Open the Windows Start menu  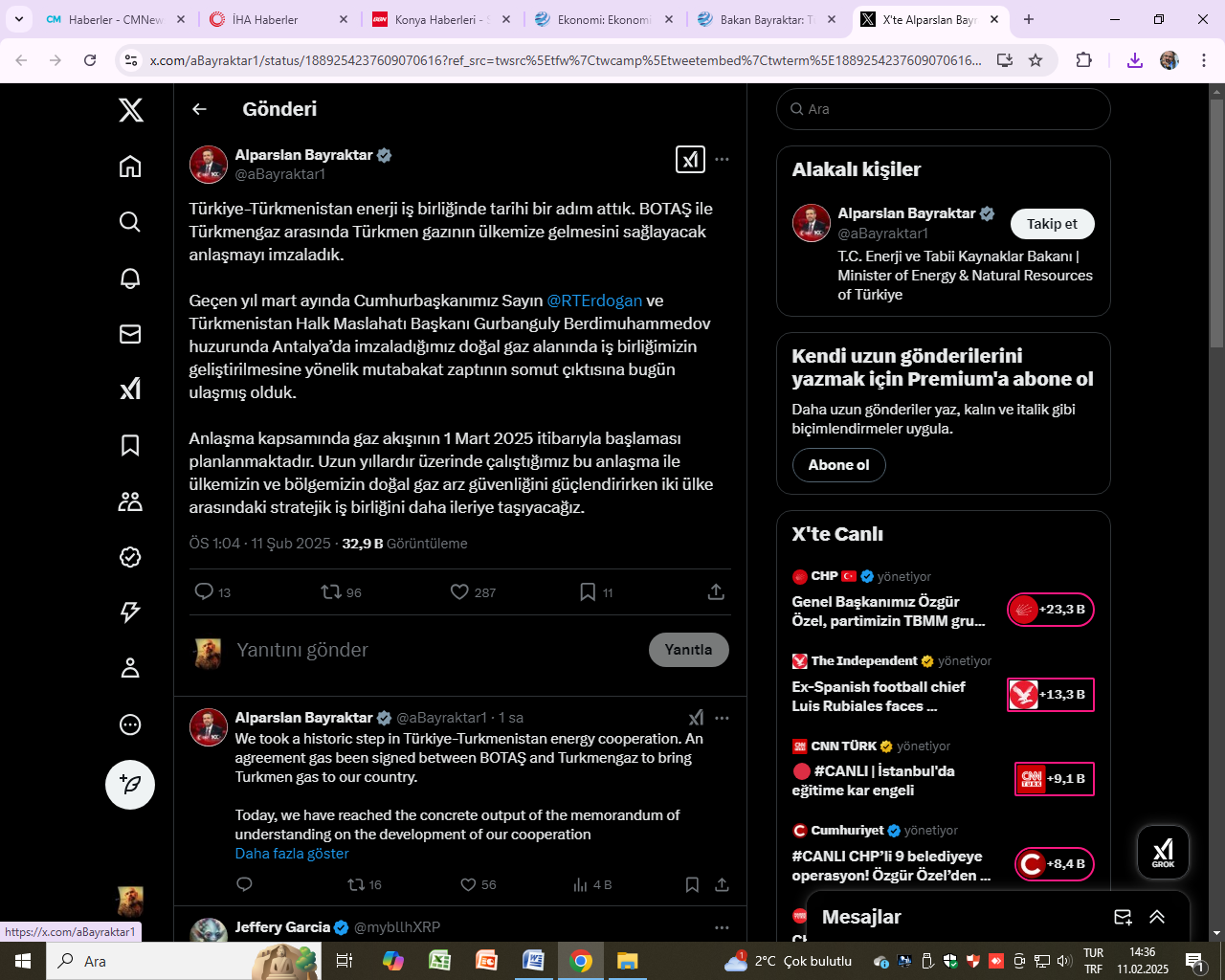[23, 961]
